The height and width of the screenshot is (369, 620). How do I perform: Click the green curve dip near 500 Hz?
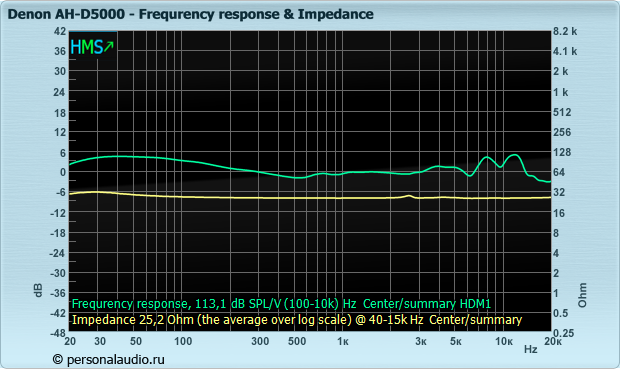299,178
